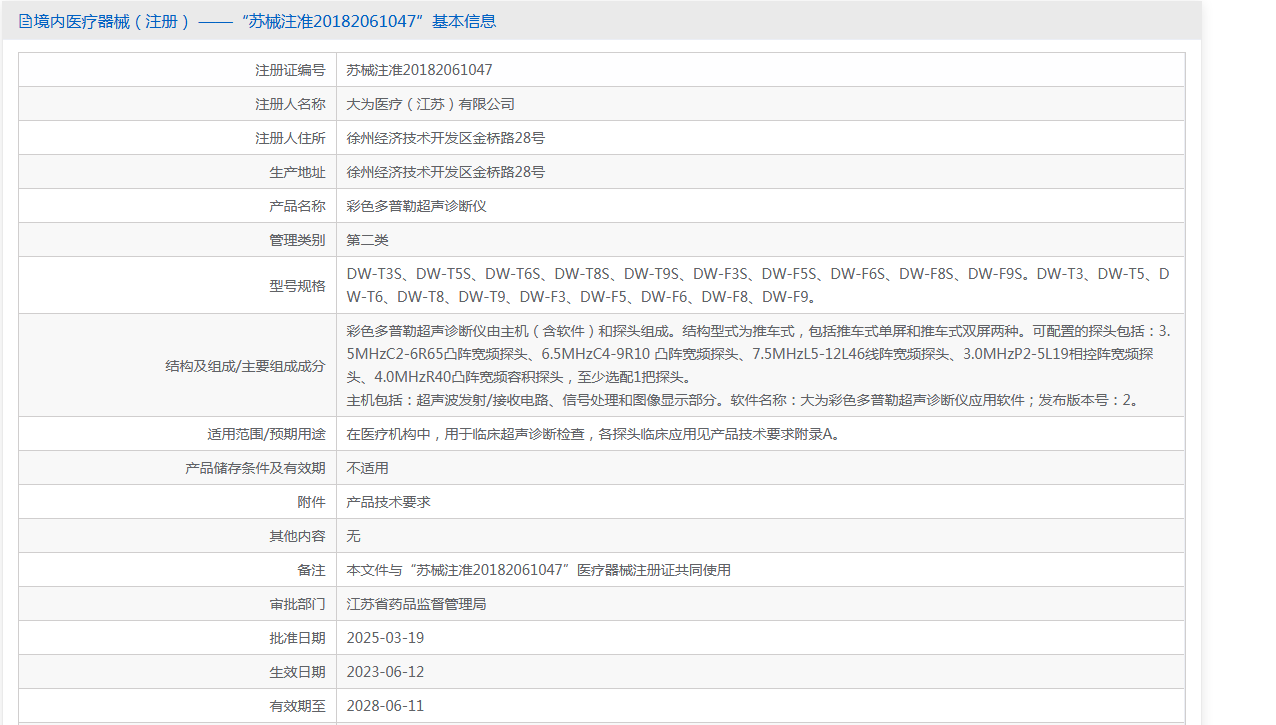This screenshot has height=725, width=1276.
Task: Select the model list starting with DW-T3S
Action: point(758,285)
